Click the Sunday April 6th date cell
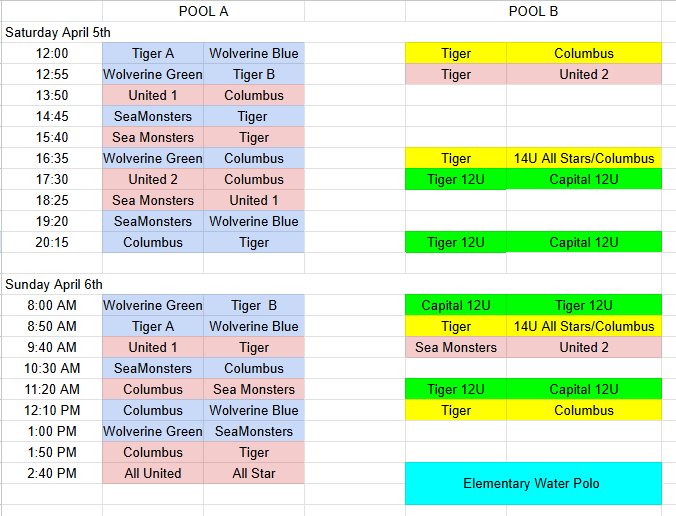The width and height of the screenshot is (676, 516). tap(54, 284)
